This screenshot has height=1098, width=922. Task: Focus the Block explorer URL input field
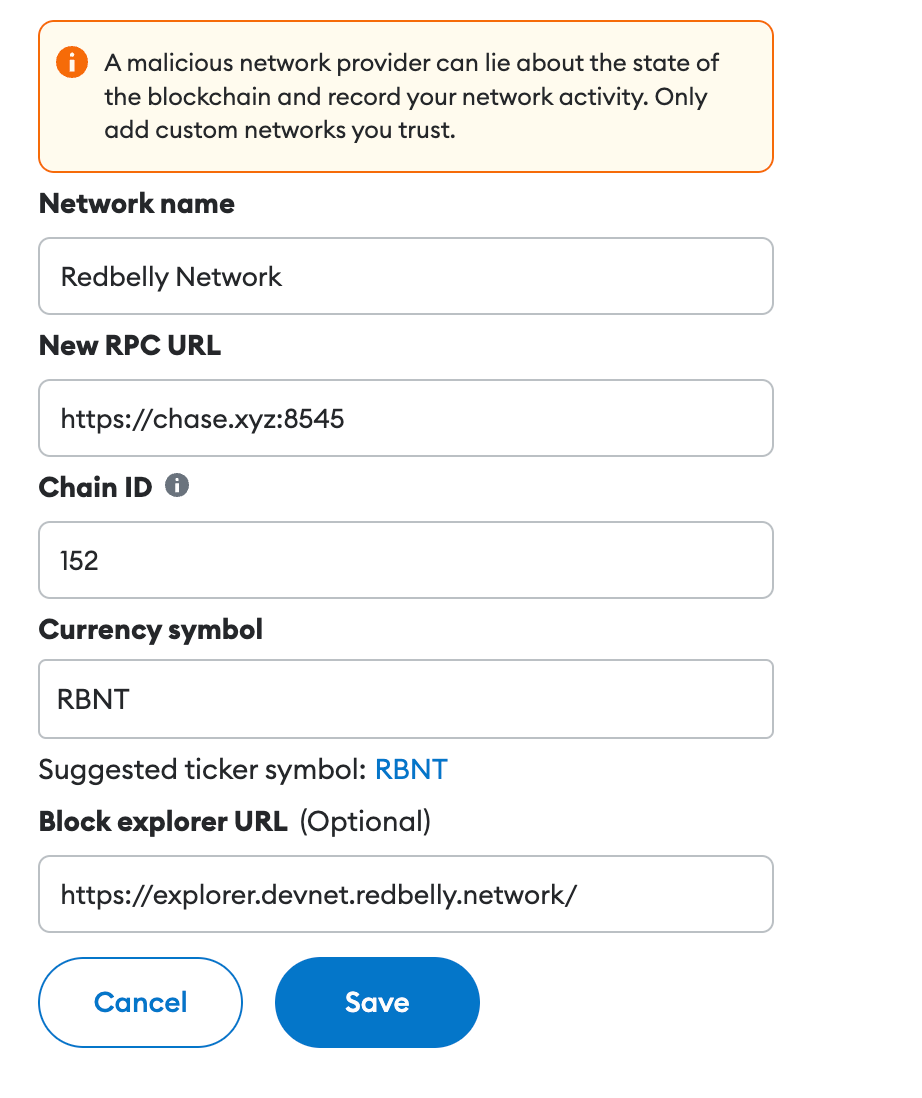coord(406,894)
